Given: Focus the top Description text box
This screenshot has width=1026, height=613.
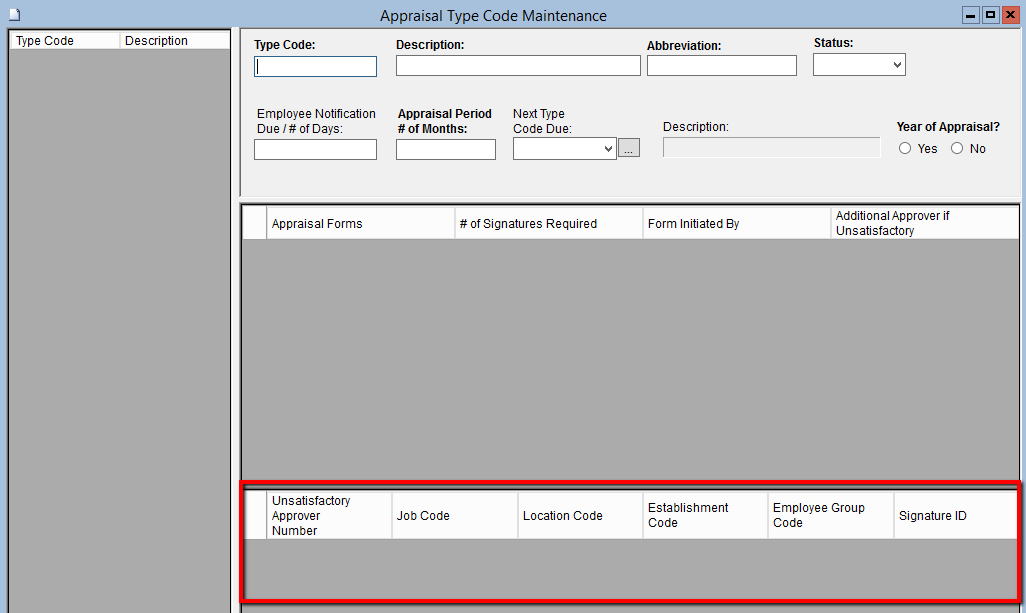Looking at the screenshot, I should [518, 65].
